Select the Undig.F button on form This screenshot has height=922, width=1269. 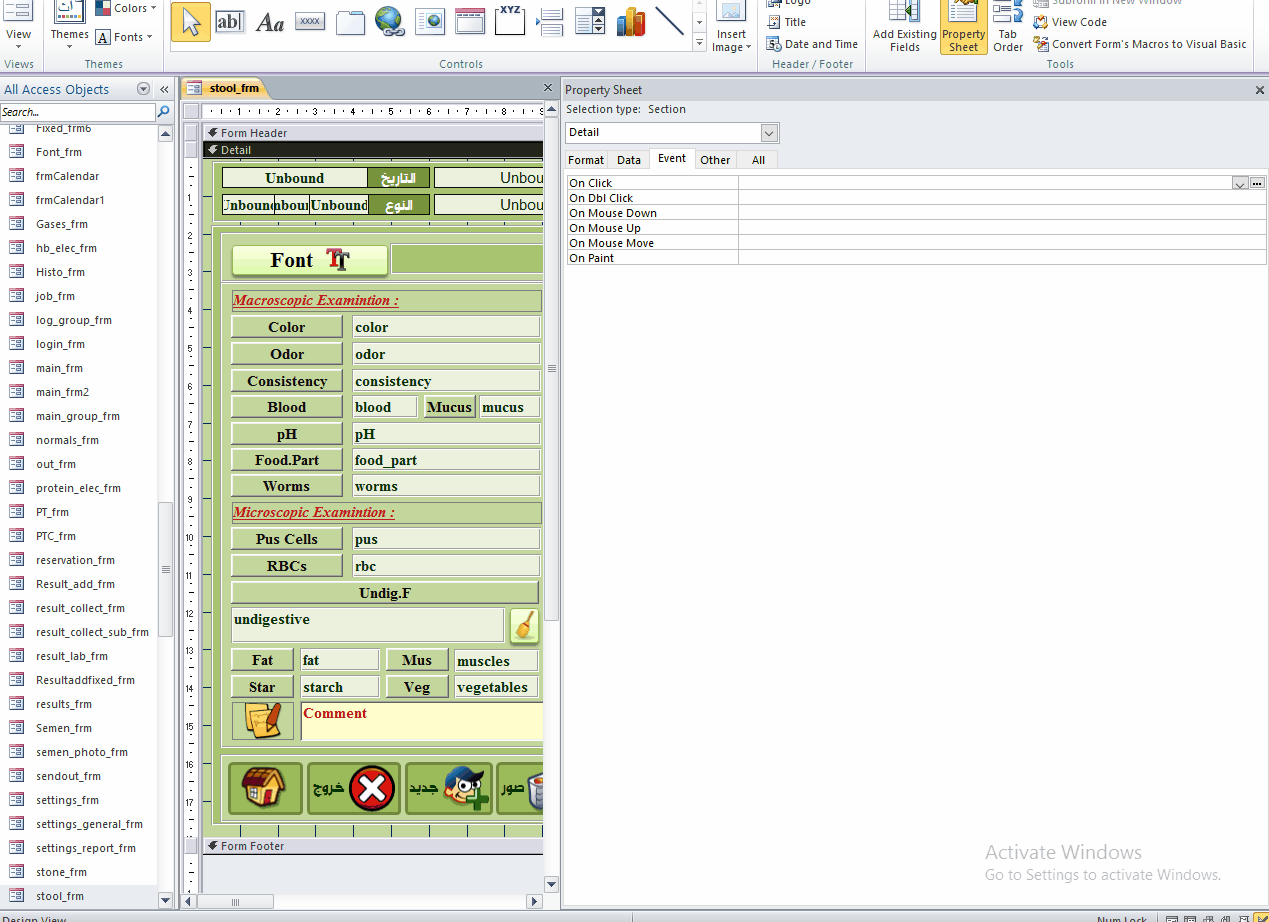(x=385, y=593)
